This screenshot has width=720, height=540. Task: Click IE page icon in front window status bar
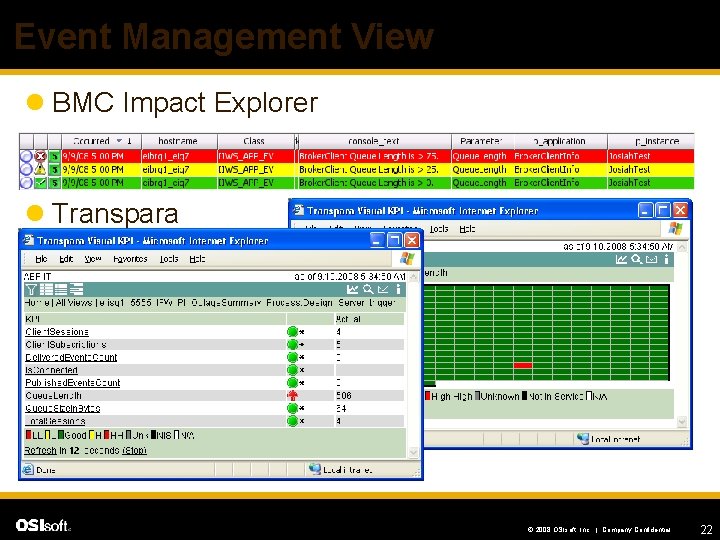coord(28,470)
